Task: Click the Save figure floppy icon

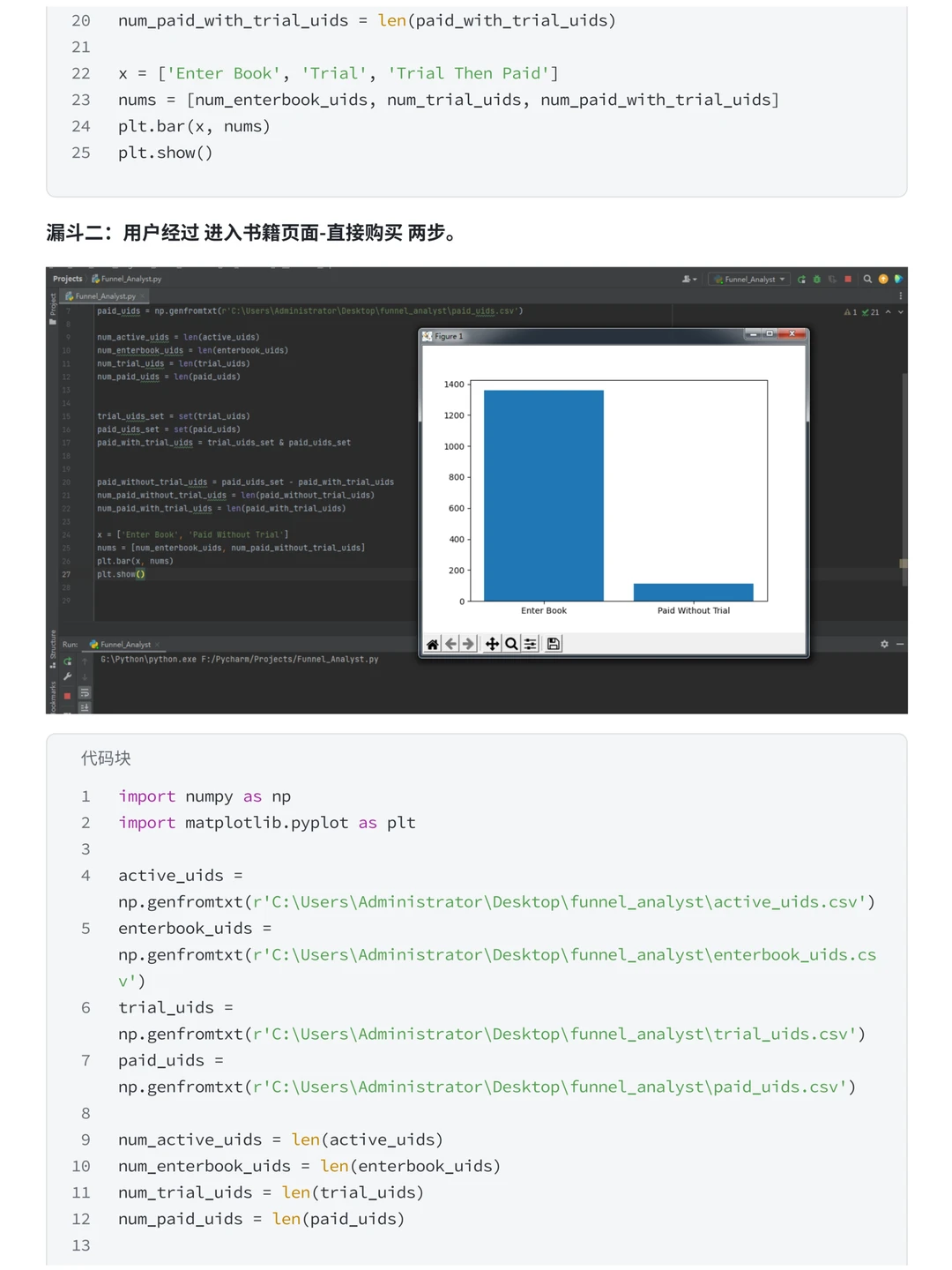Action: coord(554,645)
